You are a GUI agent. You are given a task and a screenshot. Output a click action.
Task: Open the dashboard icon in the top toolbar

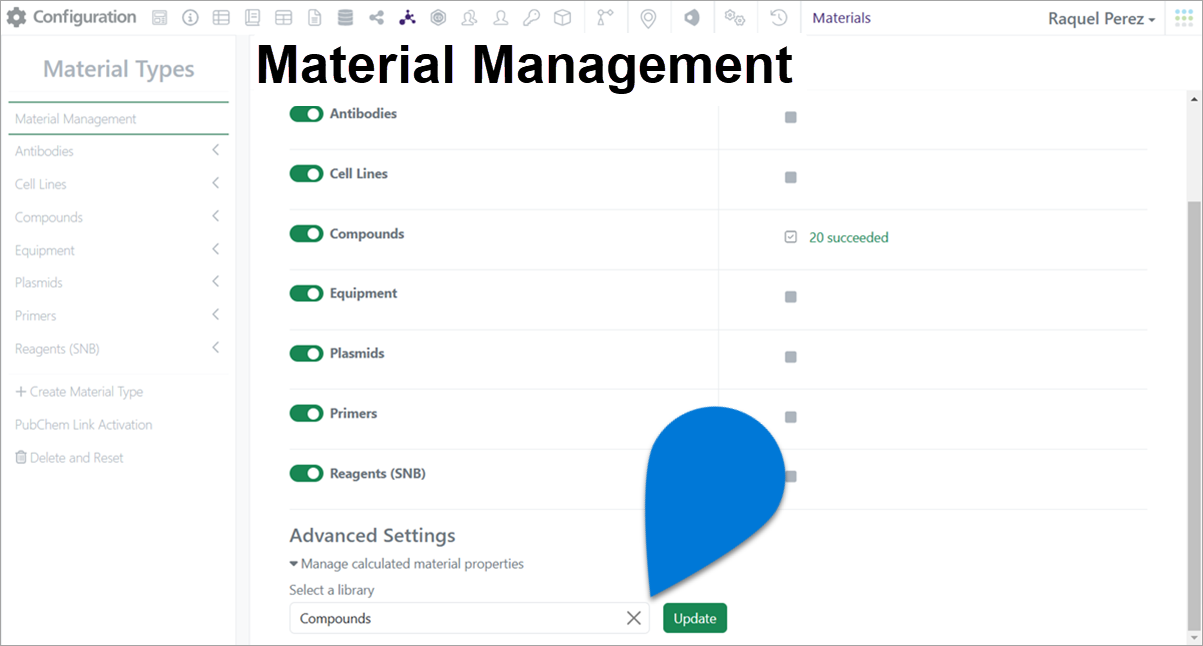tap(160, 18)
